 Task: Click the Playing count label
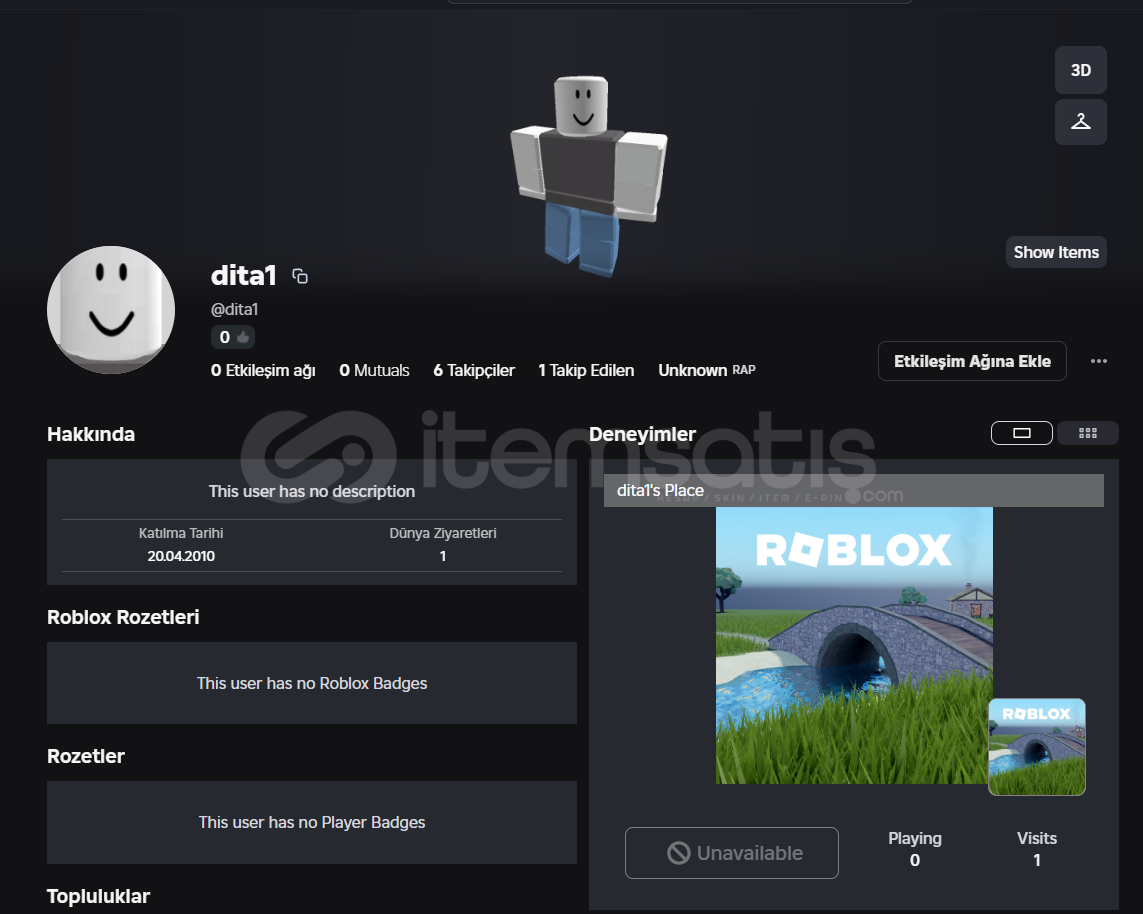click(915, 838)
